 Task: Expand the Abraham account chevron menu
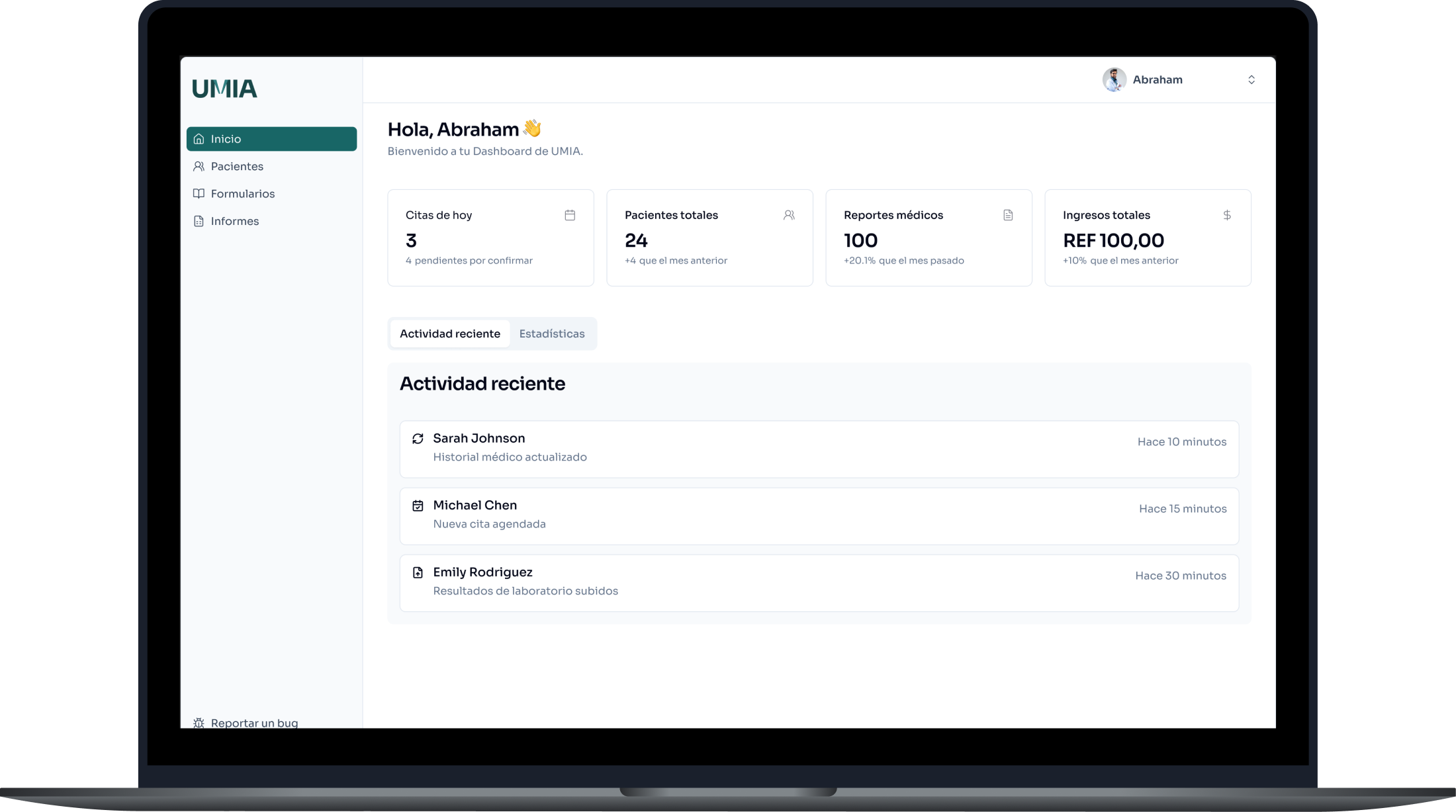tap(1251, 79)
